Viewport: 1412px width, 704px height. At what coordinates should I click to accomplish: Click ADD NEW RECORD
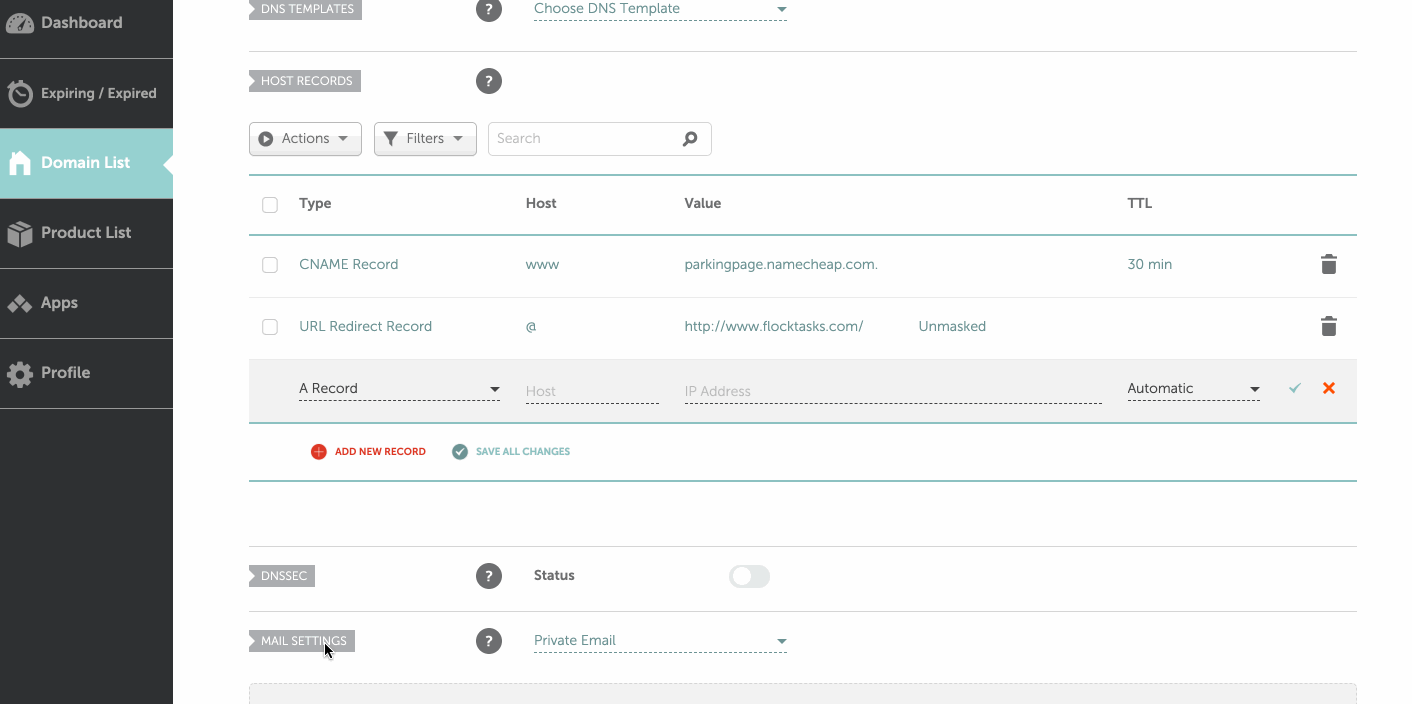(380, 452)
